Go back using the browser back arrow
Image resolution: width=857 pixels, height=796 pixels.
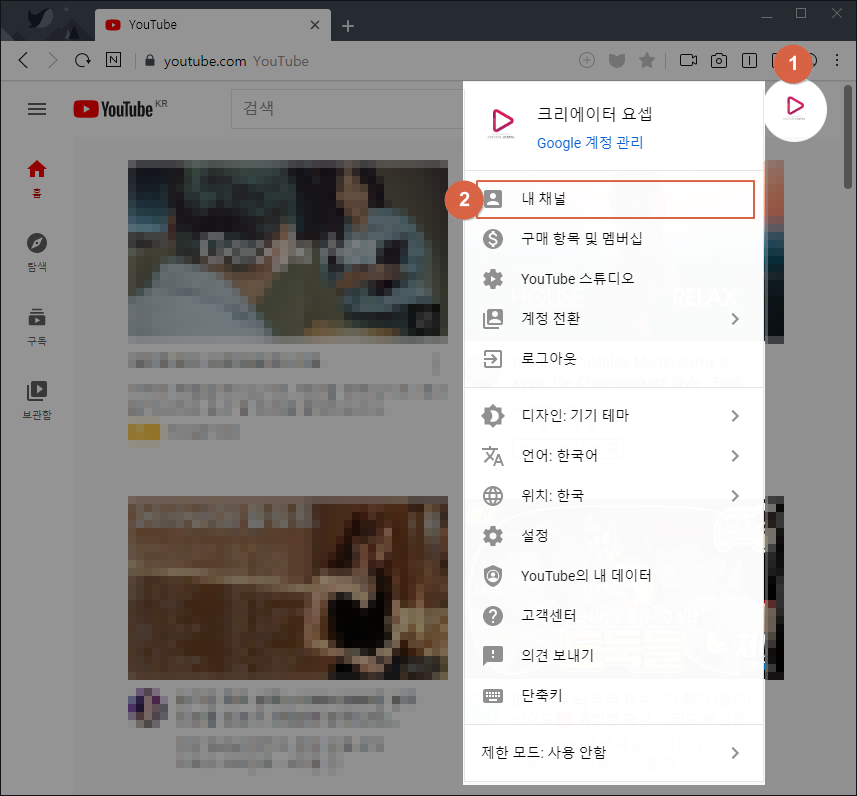[23, 60]
